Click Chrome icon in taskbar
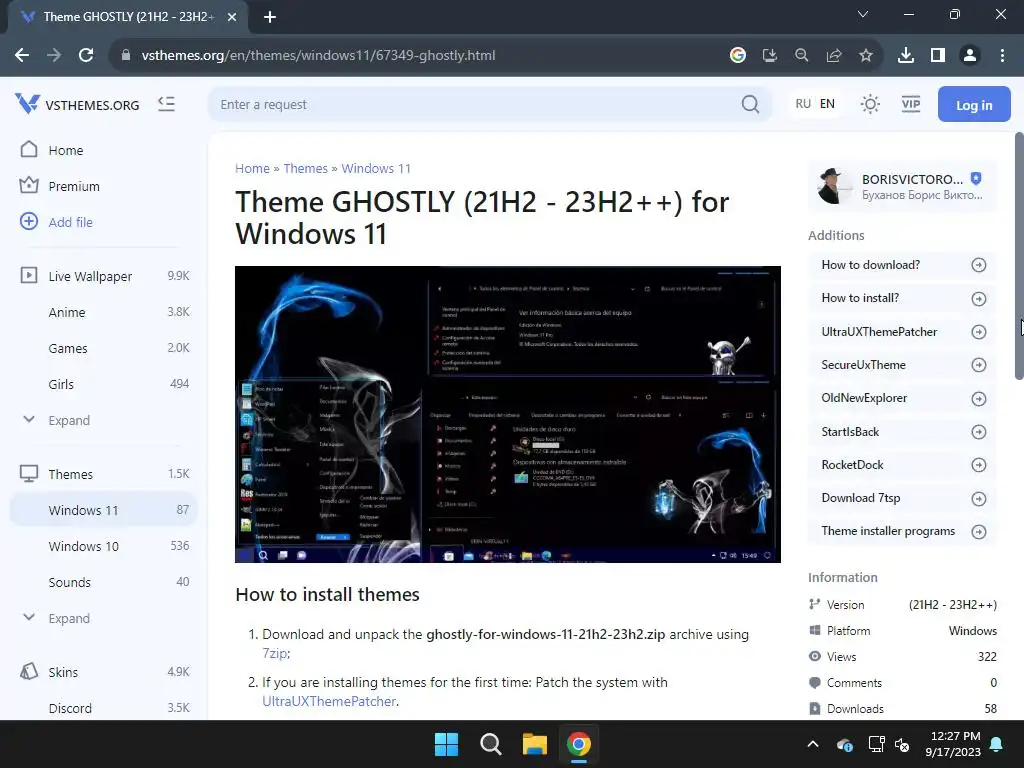The width and height of the screenshot is (1024, 768). 579,744
